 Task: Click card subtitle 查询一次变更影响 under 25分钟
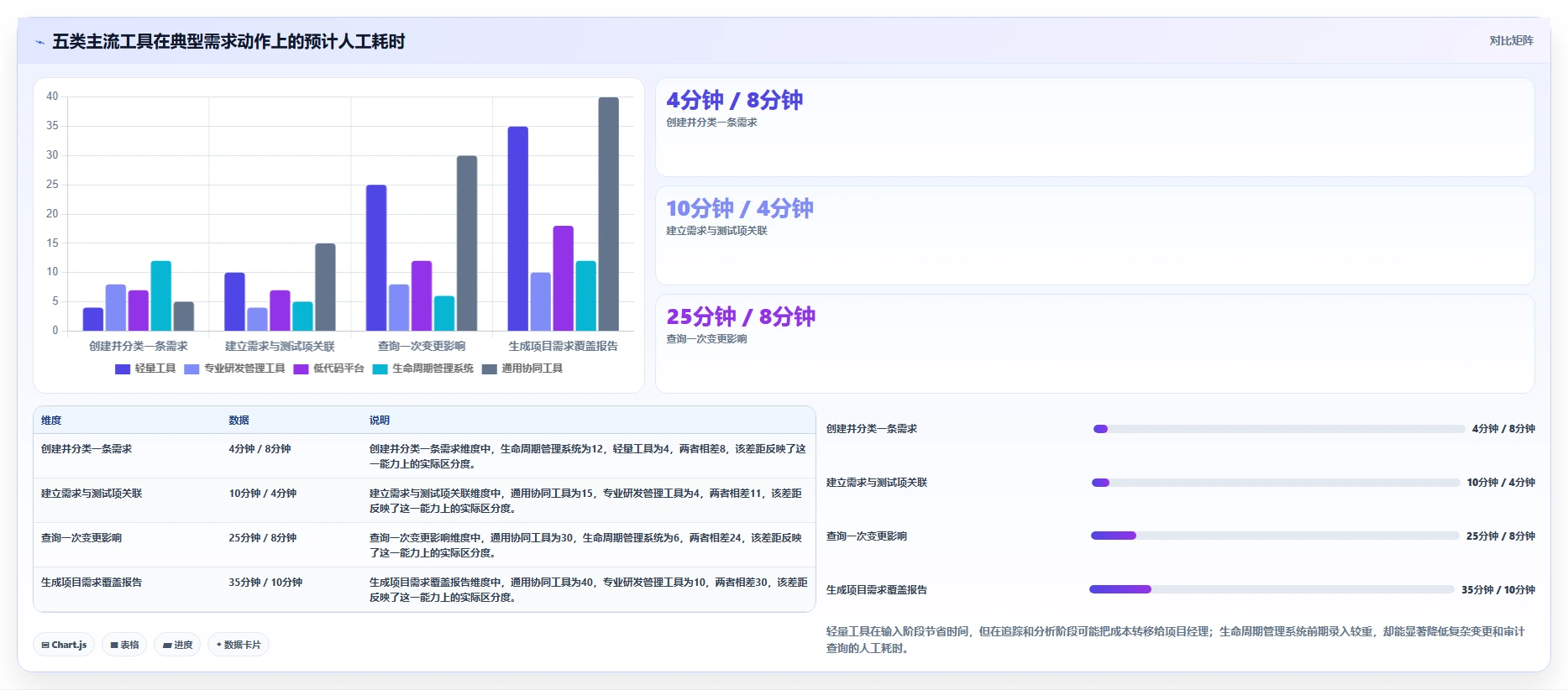706,339
